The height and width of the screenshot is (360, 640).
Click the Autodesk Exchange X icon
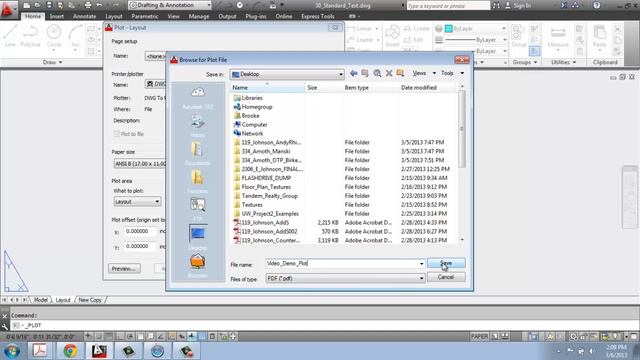point(564,5)
